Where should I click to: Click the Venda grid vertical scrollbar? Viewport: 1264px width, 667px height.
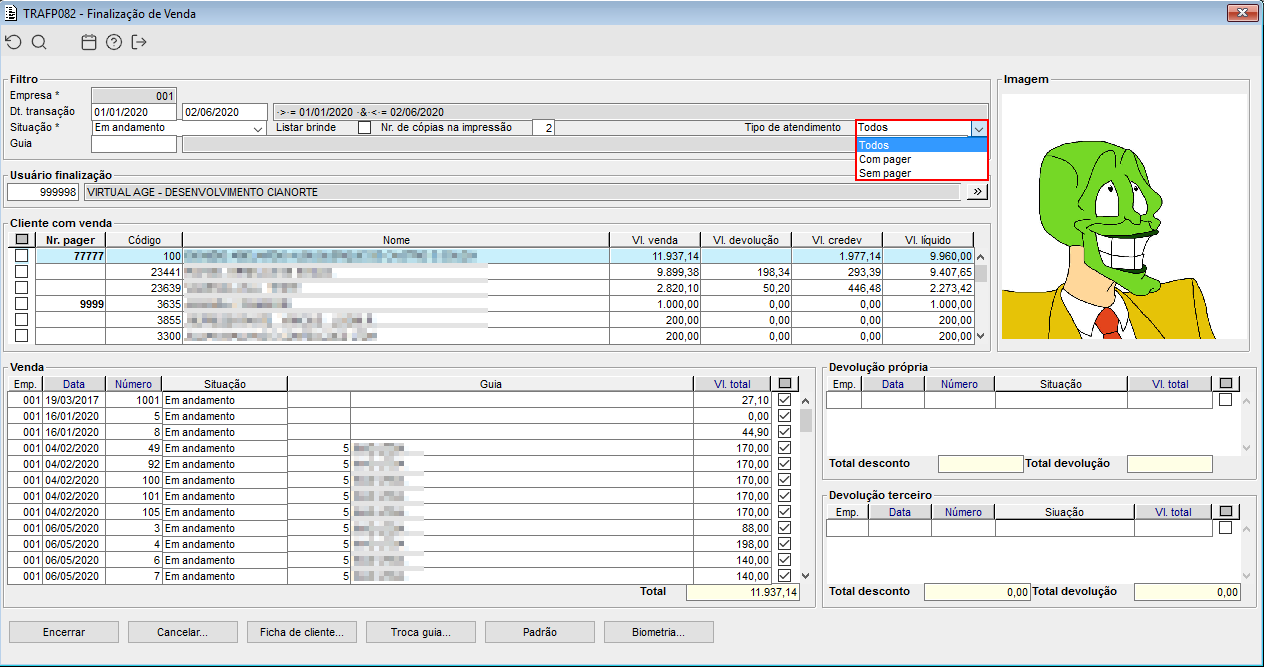pyautogui.click(x=806, y=480)
